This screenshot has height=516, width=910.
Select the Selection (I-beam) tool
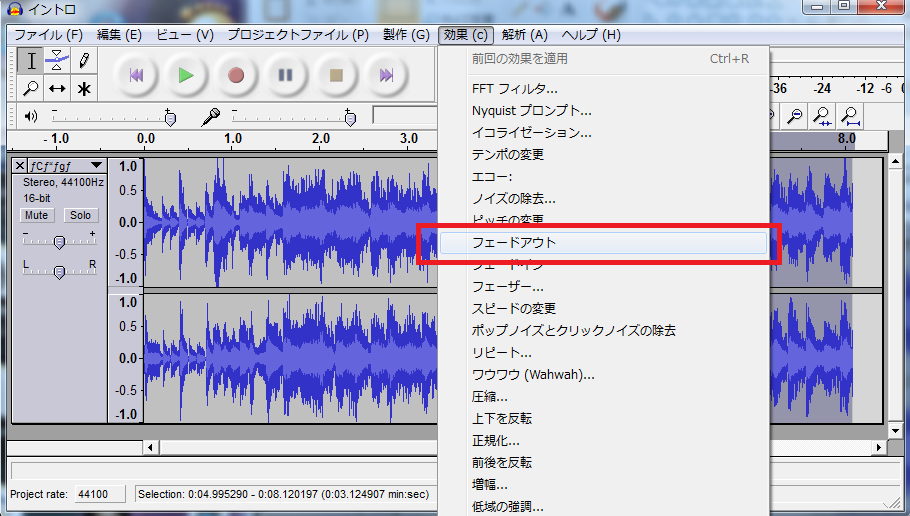[x=31, y=60]
